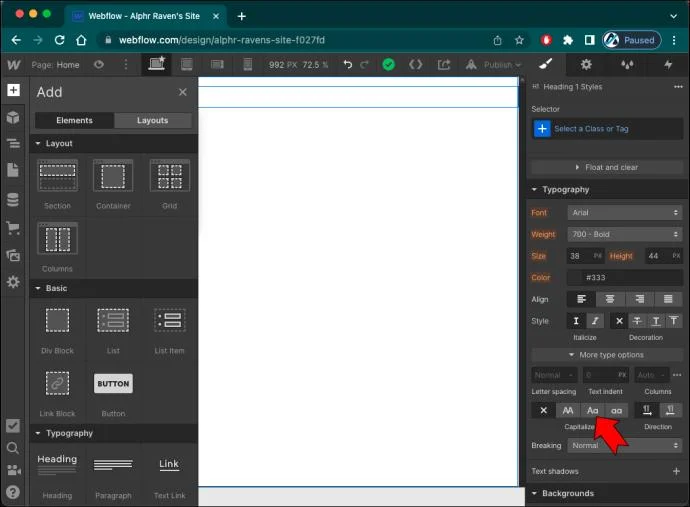Align text right
The height and width of the screenshot is (507, 690).
click(x=639, y=299)
